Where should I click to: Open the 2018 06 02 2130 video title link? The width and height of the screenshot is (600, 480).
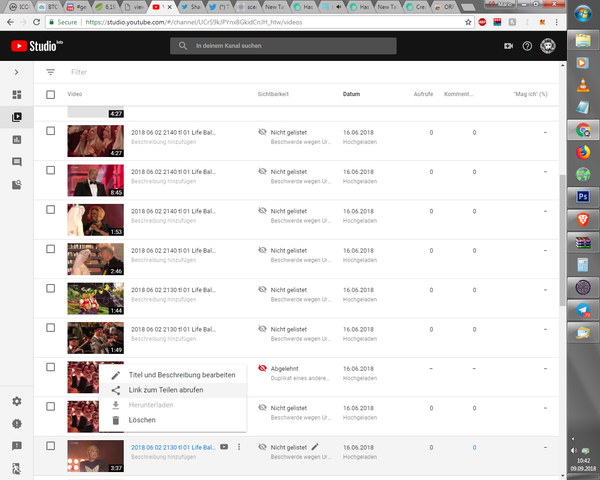click(x=173, y=447)
